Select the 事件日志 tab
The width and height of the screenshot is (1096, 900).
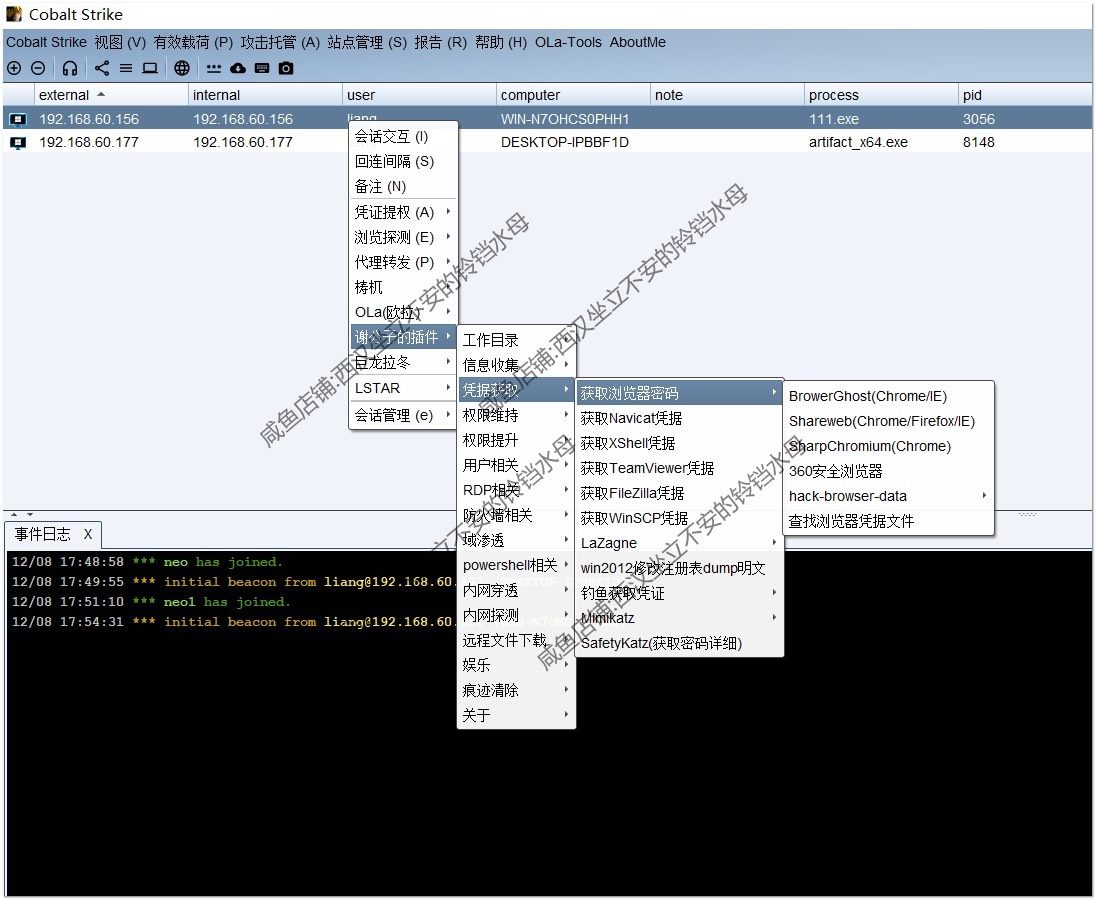click(x=43, y=534)
